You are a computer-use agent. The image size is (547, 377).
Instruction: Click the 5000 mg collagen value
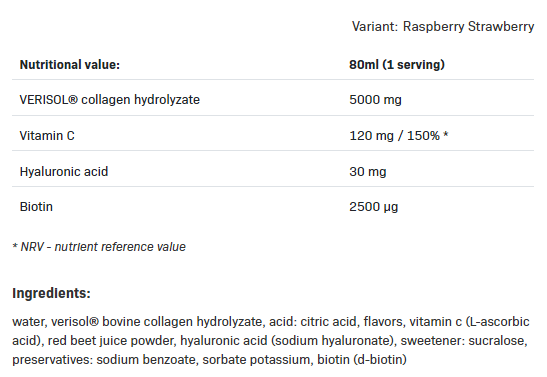(x=375, y=100)
